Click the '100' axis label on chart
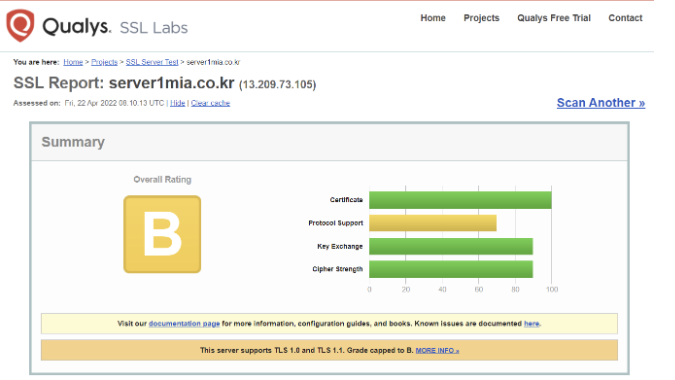The width and height of the screenshot is (675, 380). coord(552,289)
